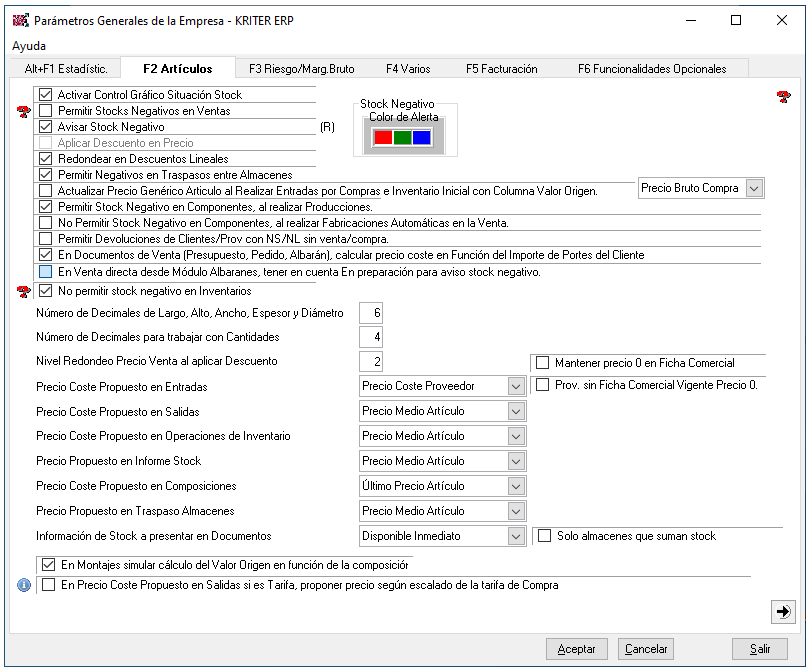The image size is (812, 672).
Task: Go to F5 Facturación tab
Action: [501, 69]
